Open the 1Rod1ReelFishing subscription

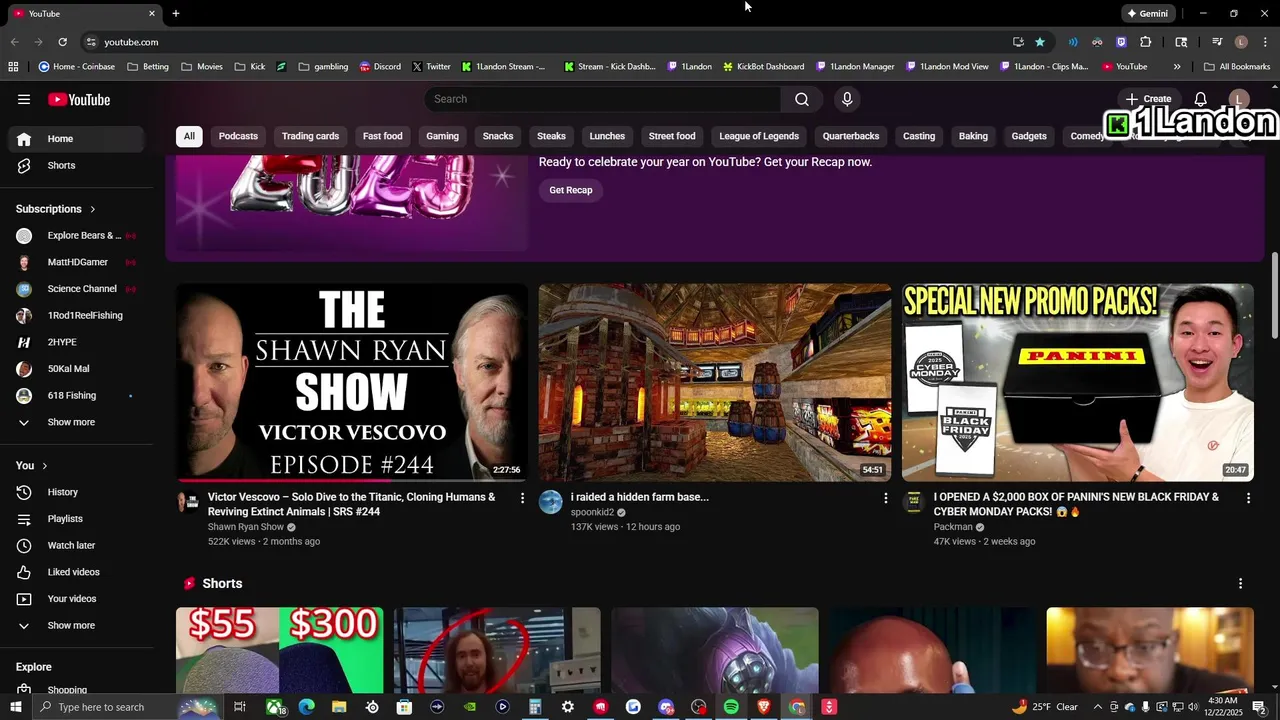coord(78,315)
